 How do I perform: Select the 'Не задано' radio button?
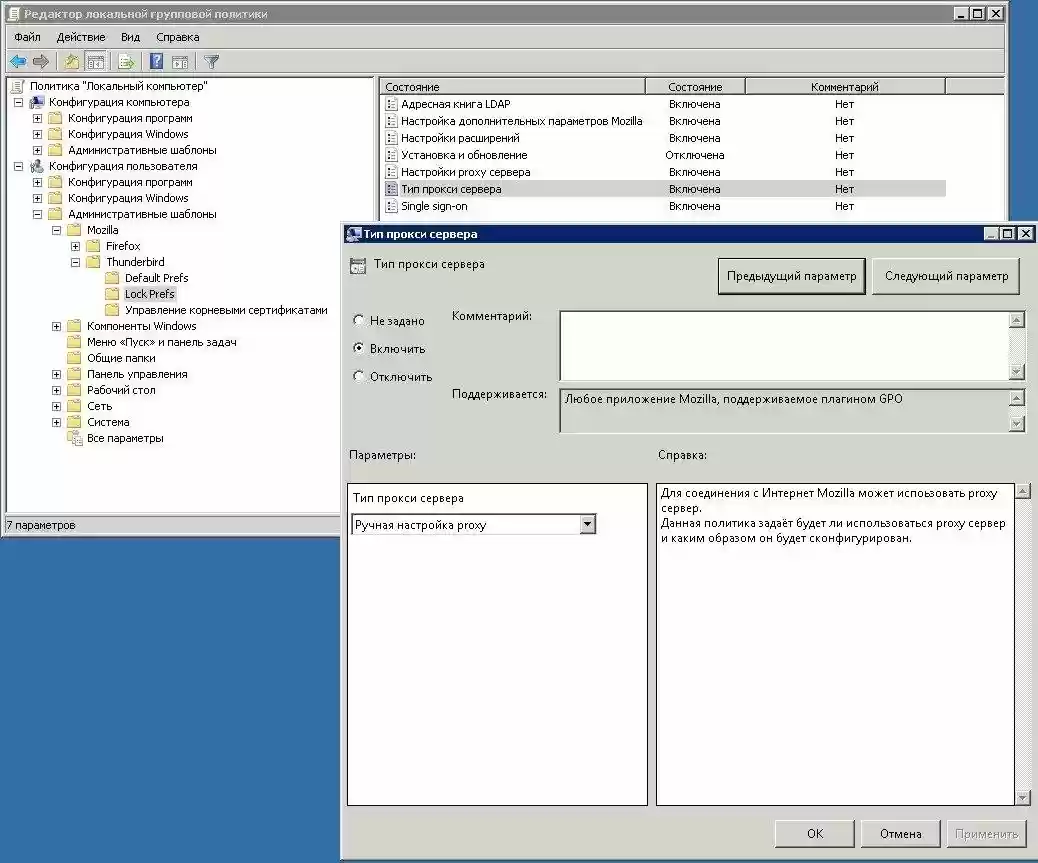click(x=358, y=320)
